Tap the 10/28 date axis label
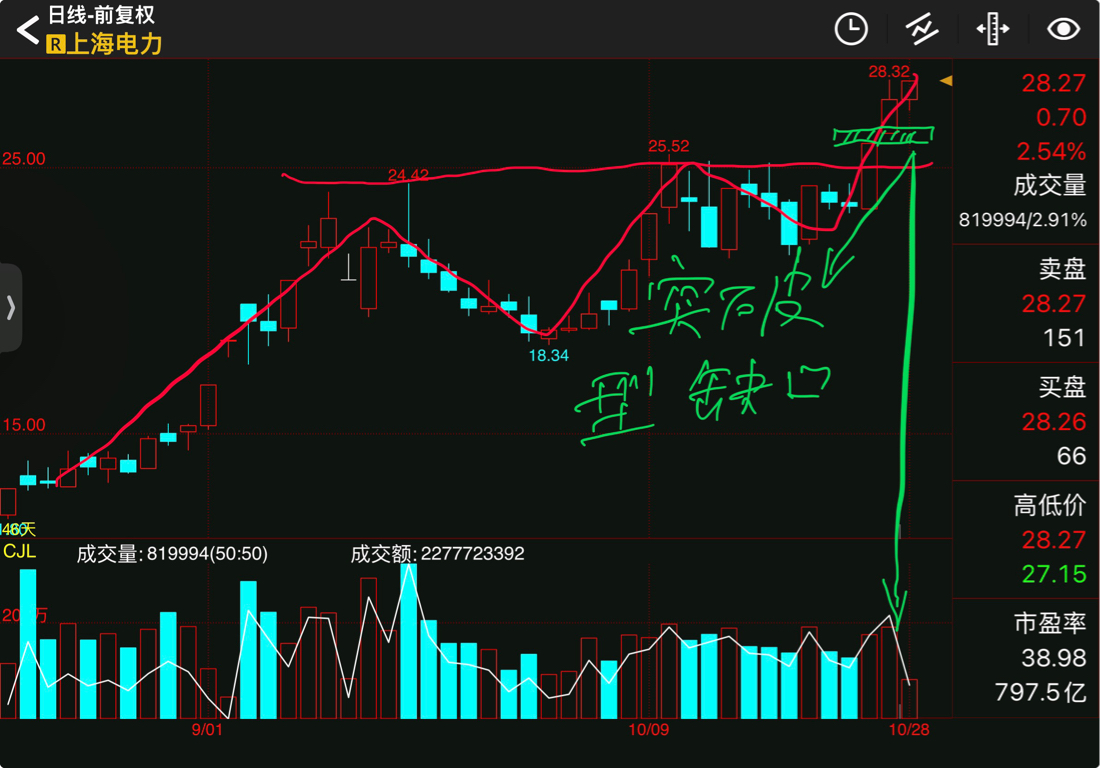Image resolution: width=1100 pixels, height=768 pixels. point(908,729)
